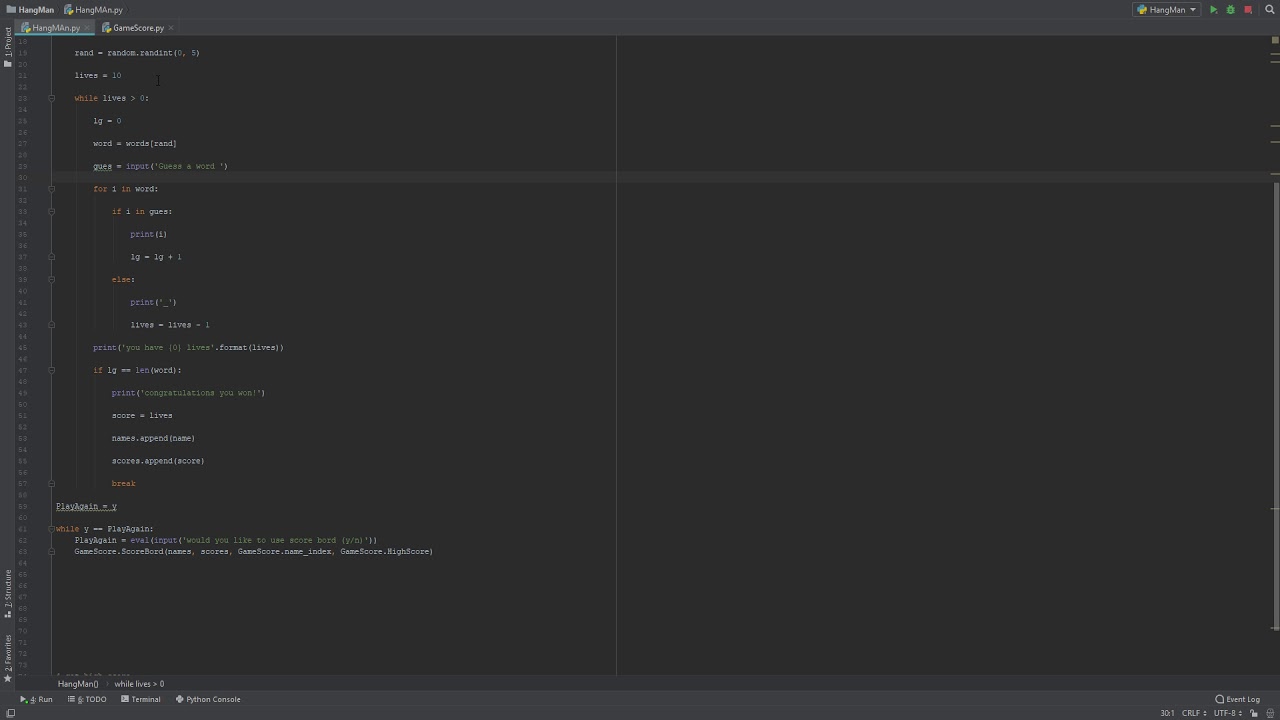Click the vertical editor scrollbar
This screenshot has width=1280, height=720.
pos(1275,405)
